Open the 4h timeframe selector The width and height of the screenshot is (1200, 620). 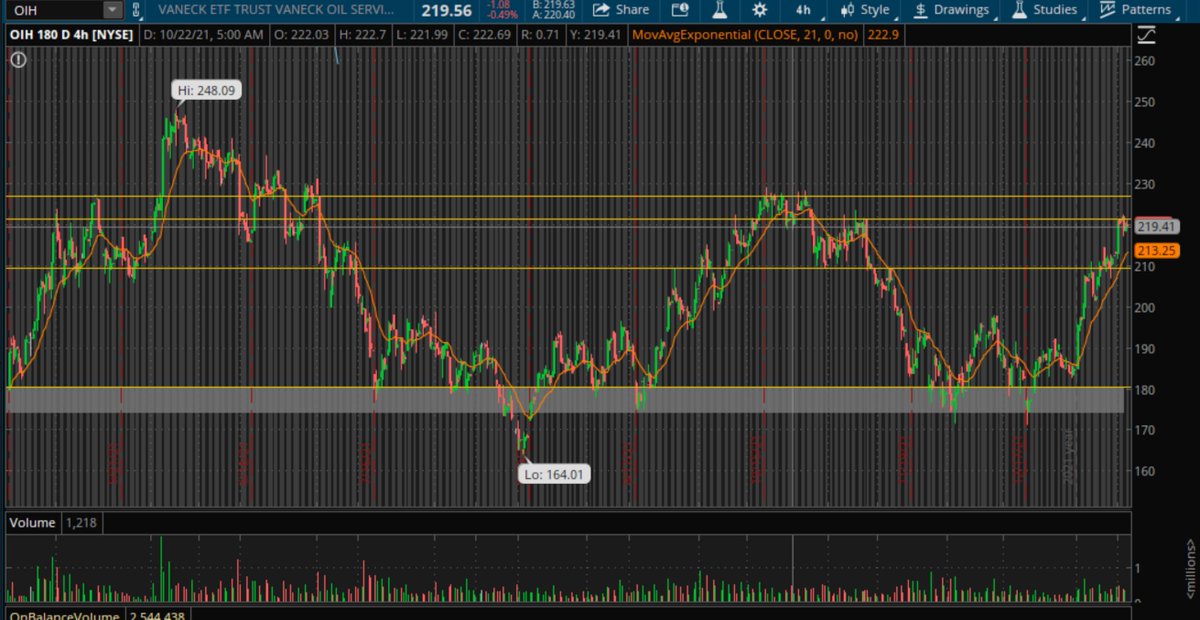coord(803,10)
